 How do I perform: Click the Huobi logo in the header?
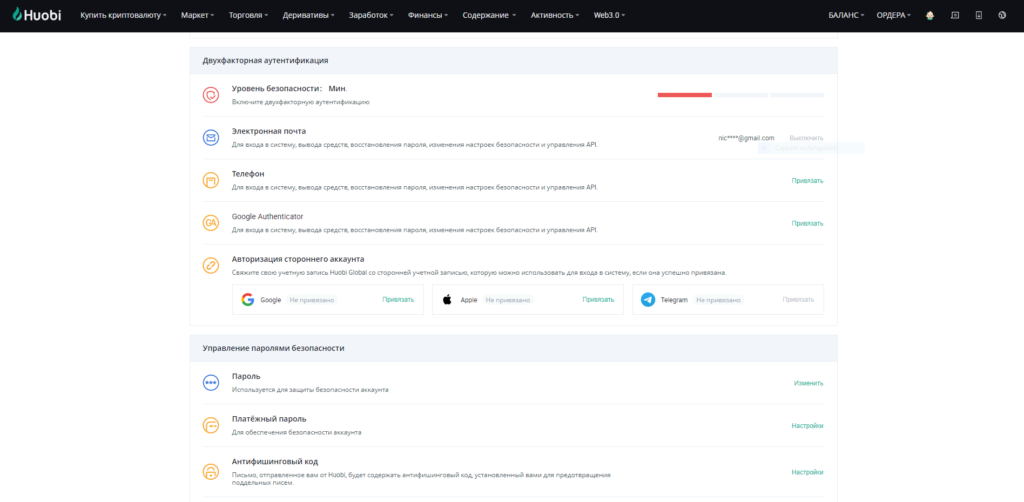[36, 15]
